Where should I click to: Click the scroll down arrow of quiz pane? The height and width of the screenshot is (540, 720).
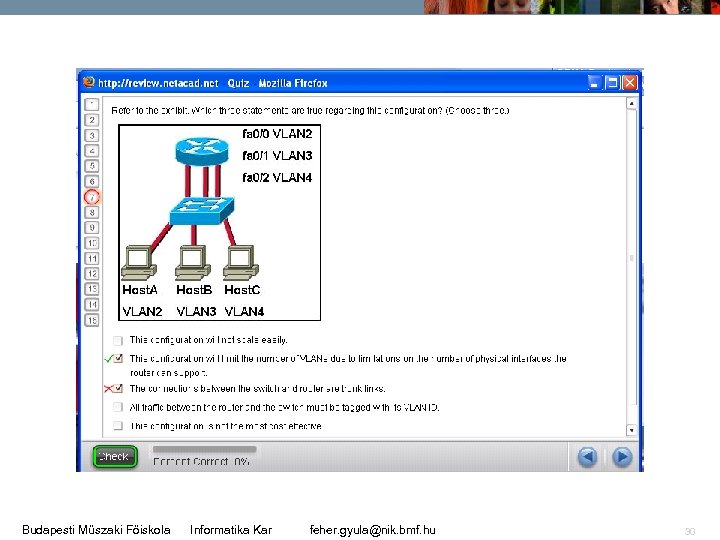click(632, 430)
